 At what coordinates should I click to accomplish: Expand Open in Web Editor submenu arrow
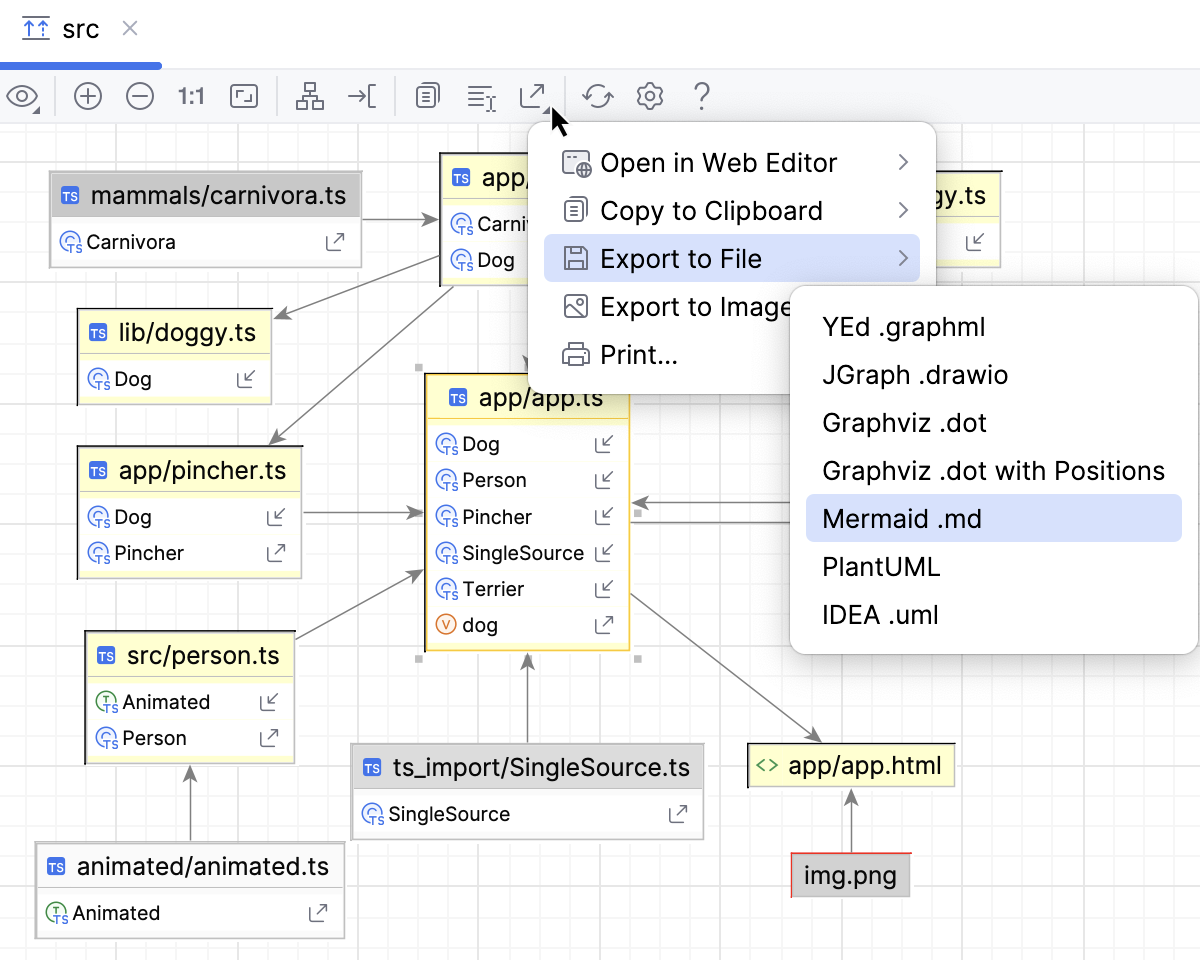(x=903, y=163)
